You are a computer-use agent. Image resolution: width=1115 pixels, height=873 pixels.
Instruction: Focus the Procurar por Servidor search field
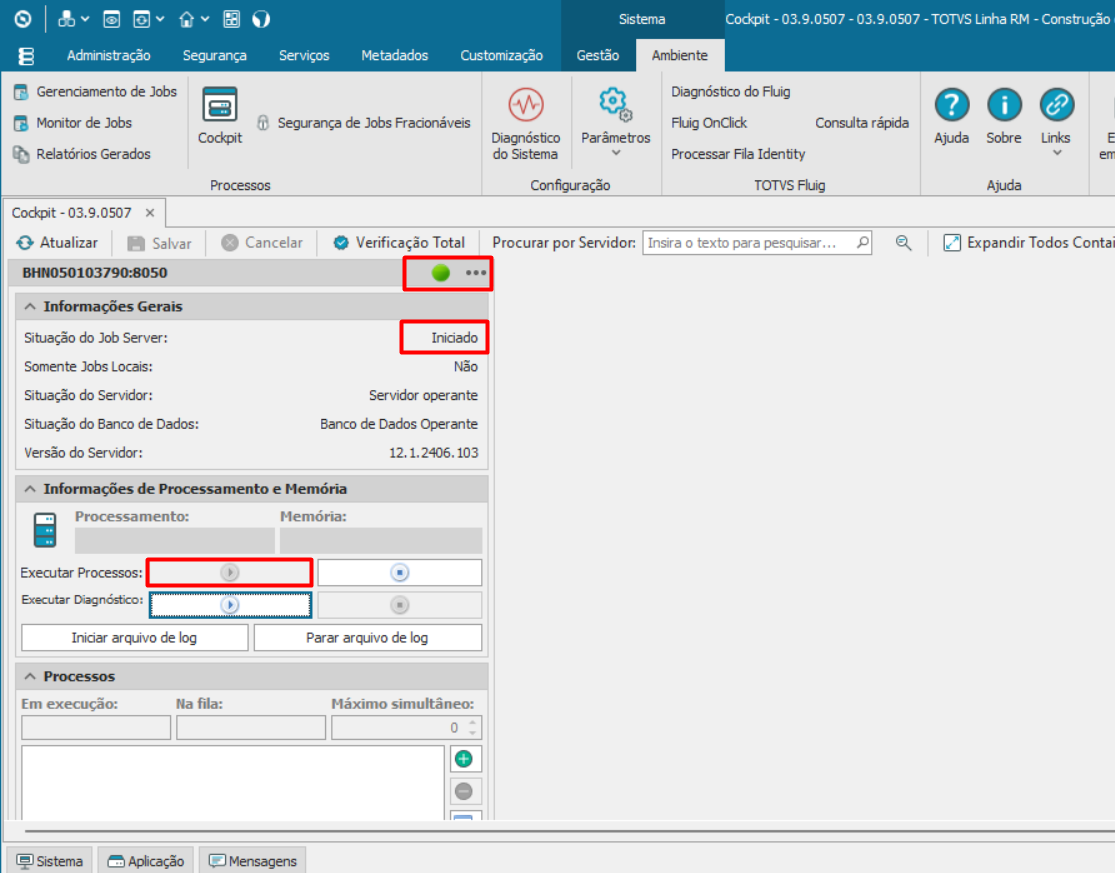pos(757,243)
